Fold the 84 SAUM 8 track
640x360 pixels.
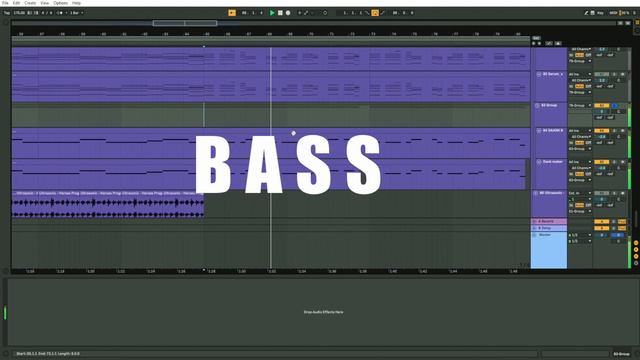[x=539, y=131]
